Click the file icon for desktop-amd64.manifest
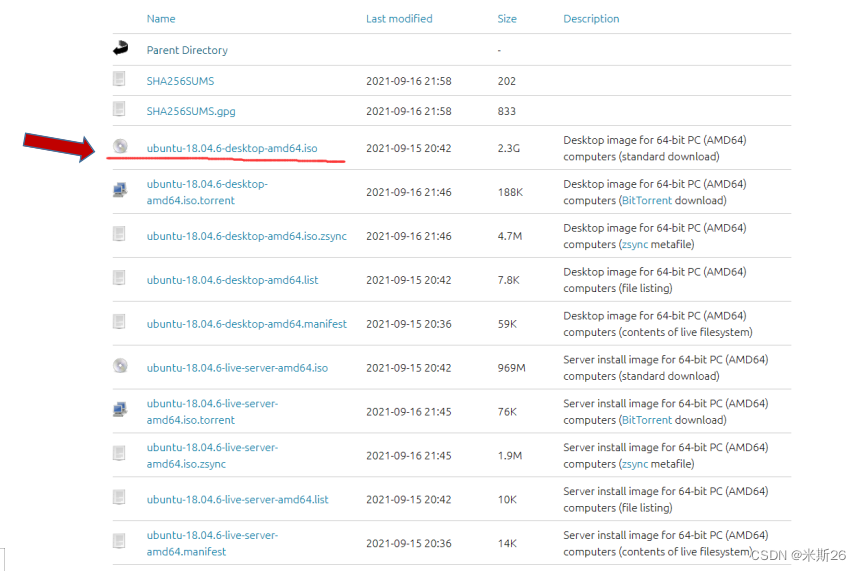Image resolution: width=861 pixels, height=571 pixels. click(x=119, y=322)
